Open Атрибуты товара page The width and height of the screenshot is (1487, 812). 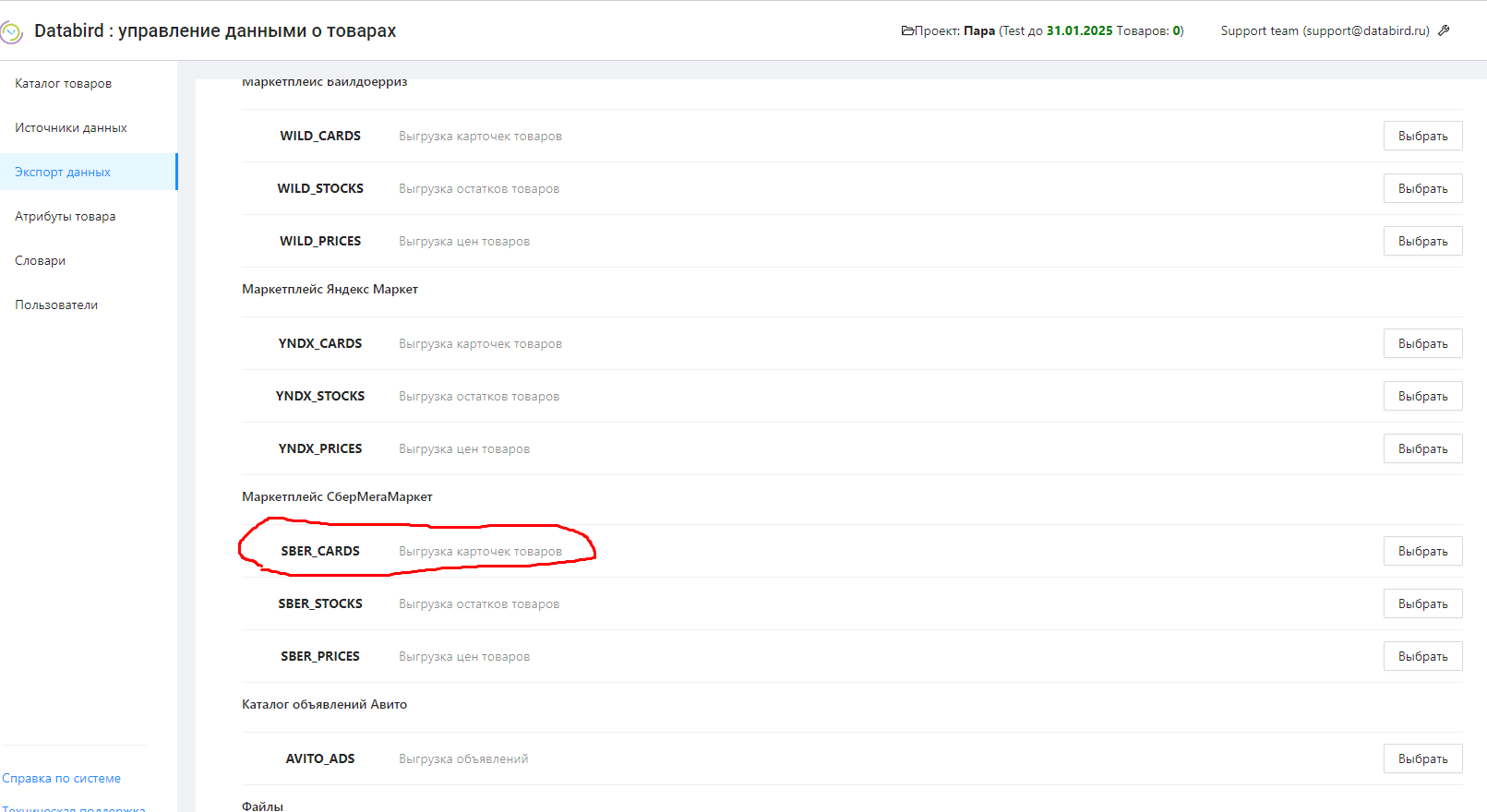[66, 216]
